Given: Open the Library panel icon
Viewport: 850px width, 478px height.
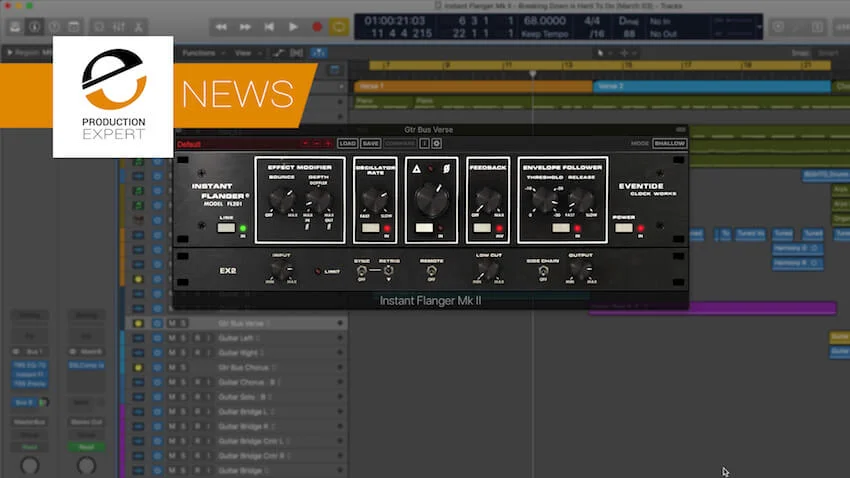Looking at the screenshot, I should pos(15,27).
